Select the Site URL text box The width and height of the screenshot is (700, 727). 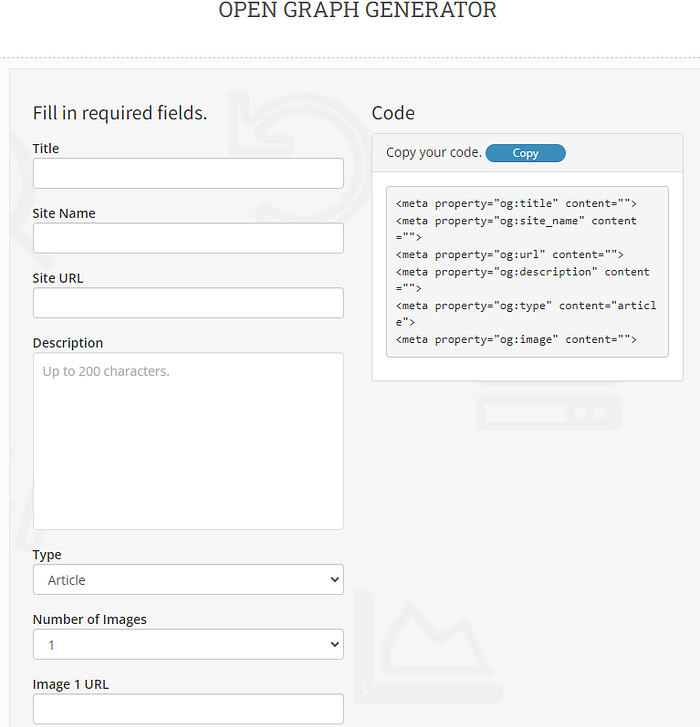point(188,303)
